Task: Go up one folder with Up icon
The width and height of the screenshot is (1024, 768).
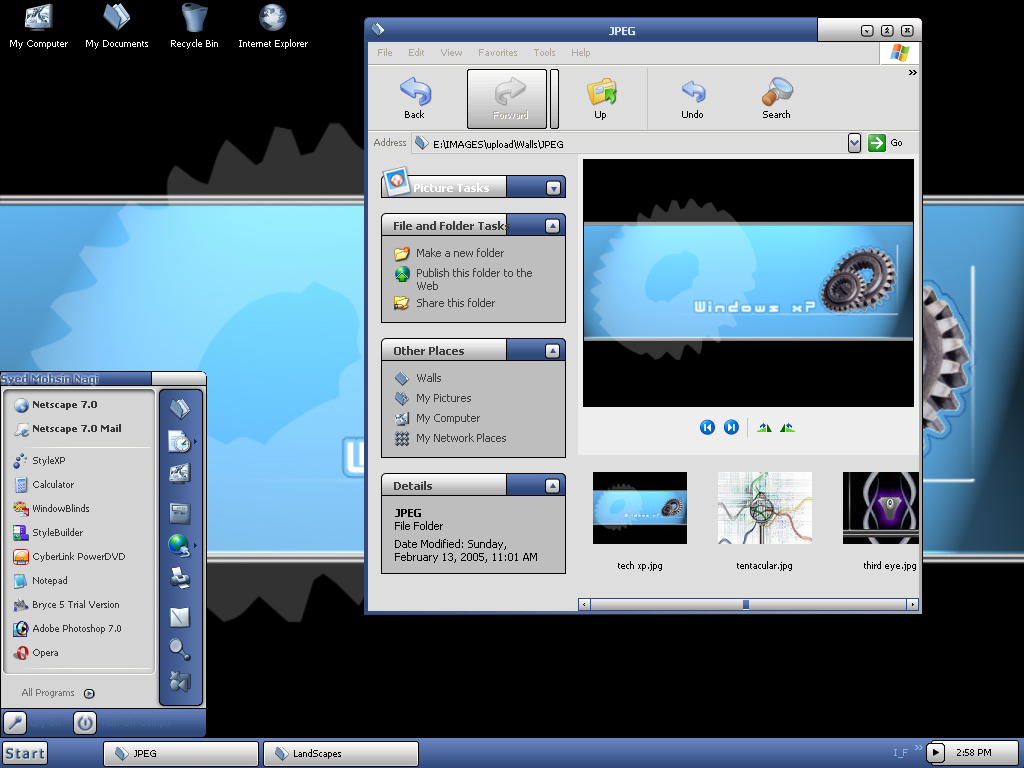Action: point(601,92)
